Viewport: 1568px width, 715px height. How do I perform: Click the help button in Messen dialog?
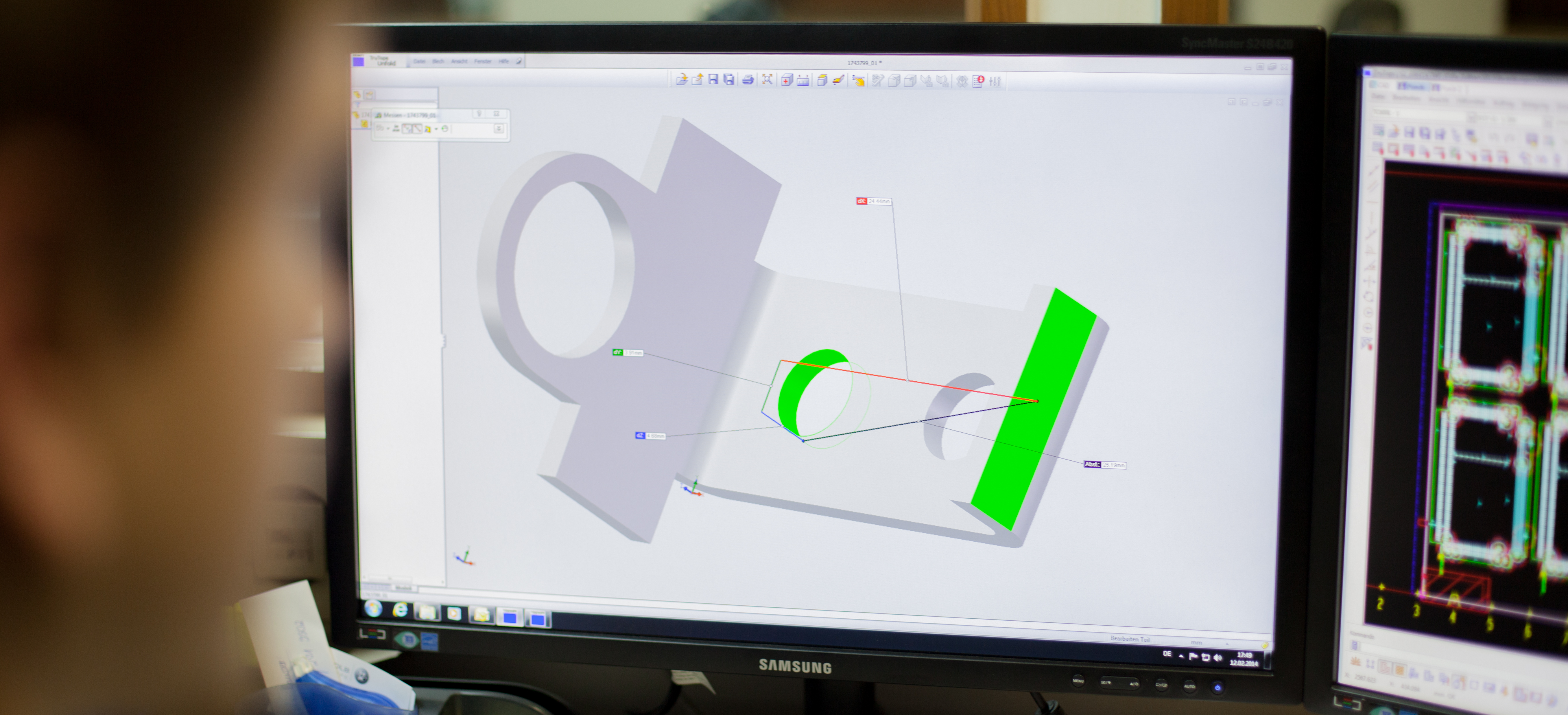pyautogui.click(x=479, y=114)
